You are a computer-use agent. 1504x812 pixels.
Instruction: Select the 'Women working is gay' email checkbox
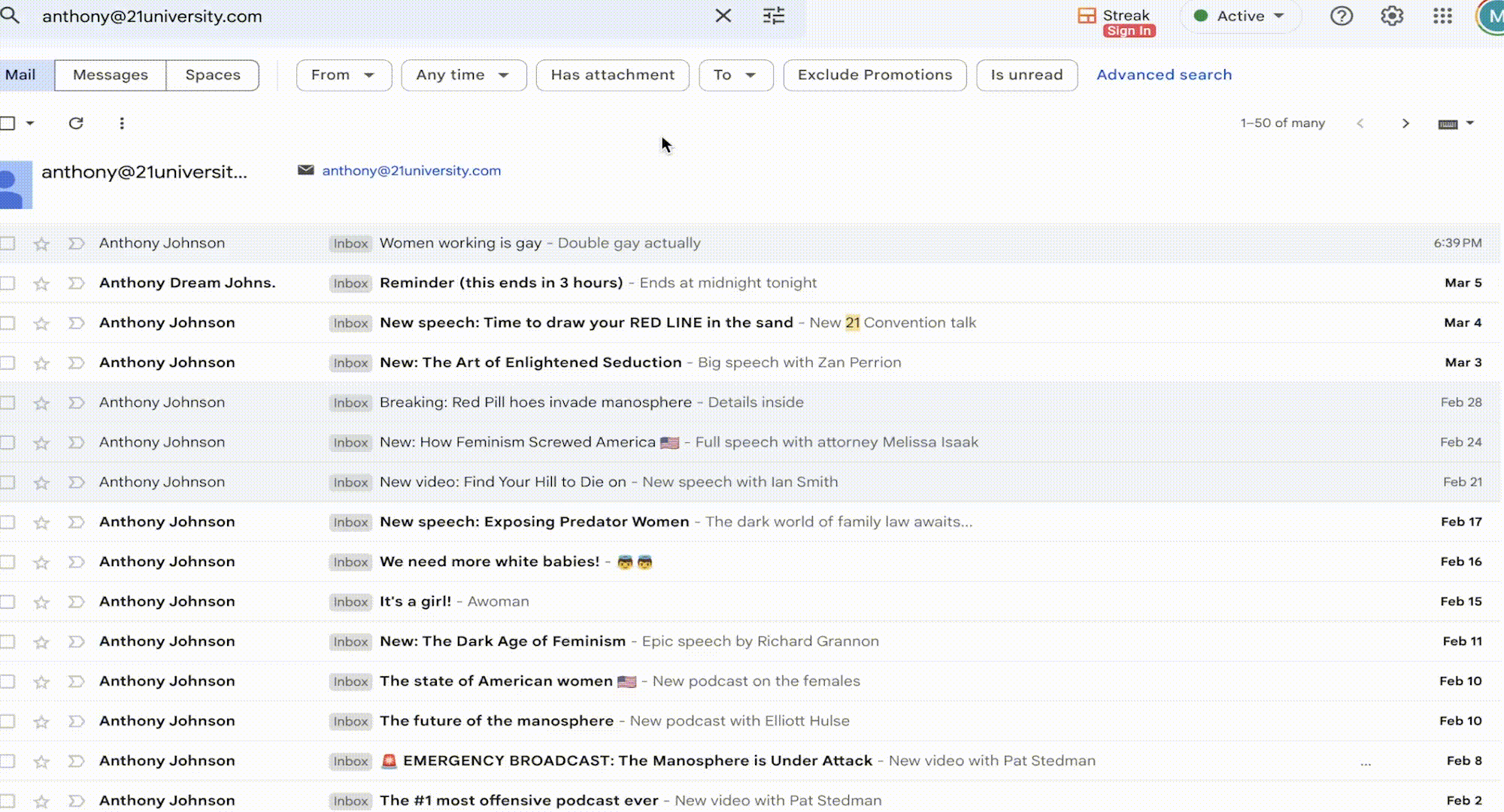[8, 244]
